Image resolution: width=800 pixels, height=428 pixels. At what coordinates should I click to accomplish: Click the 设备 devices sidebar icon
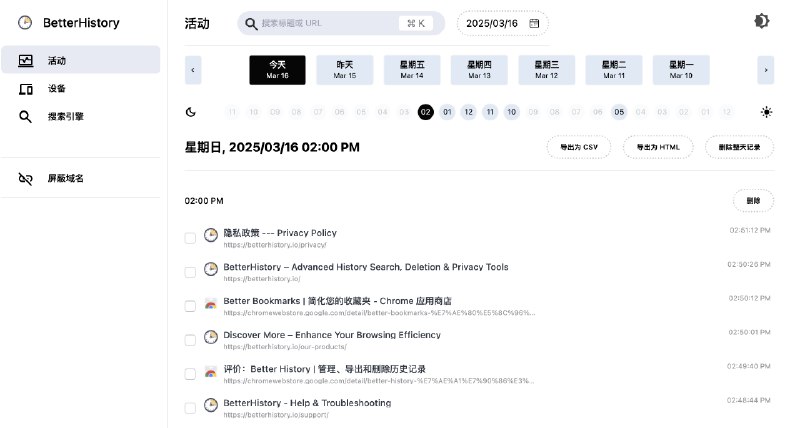26,89
